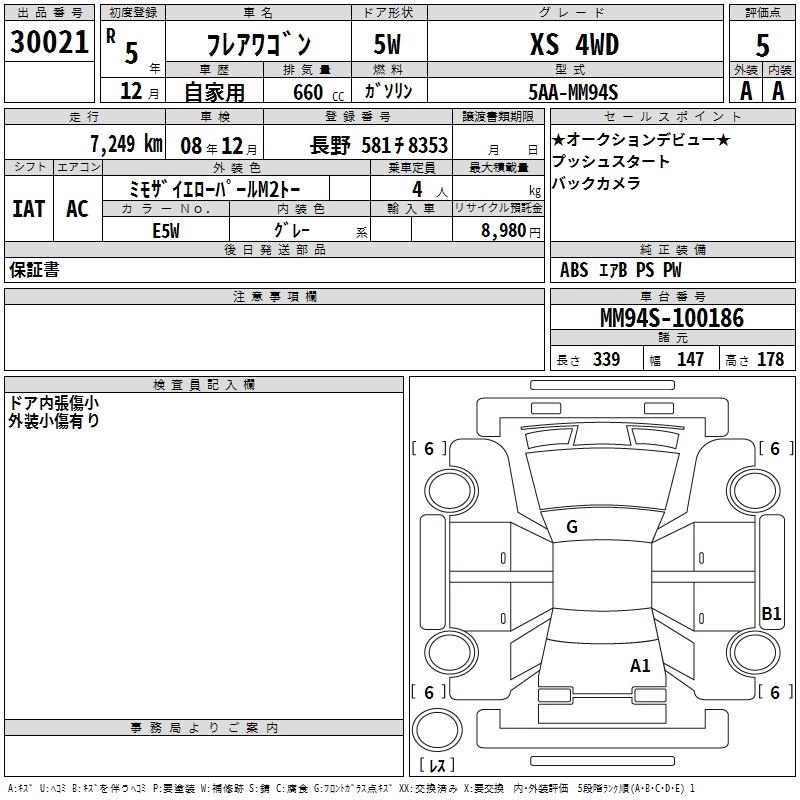Click color number E5W

tap(166, 231)
